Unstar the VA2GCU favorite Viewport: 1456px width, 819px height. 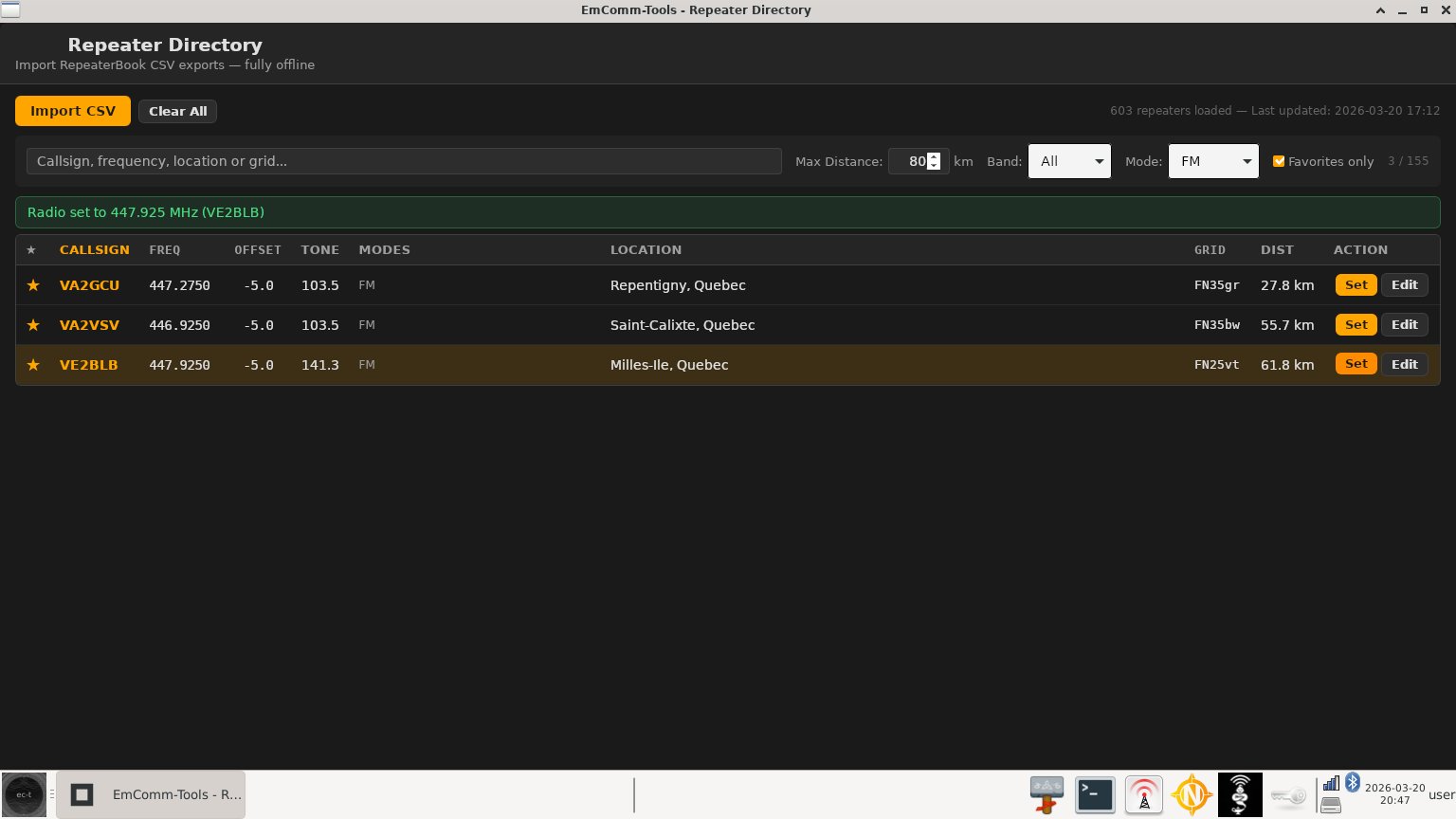[x=33, y=285]
